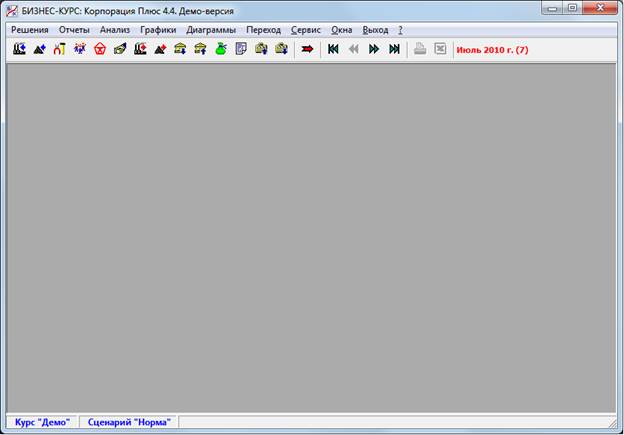Open the group of people icon

point(80,49)
